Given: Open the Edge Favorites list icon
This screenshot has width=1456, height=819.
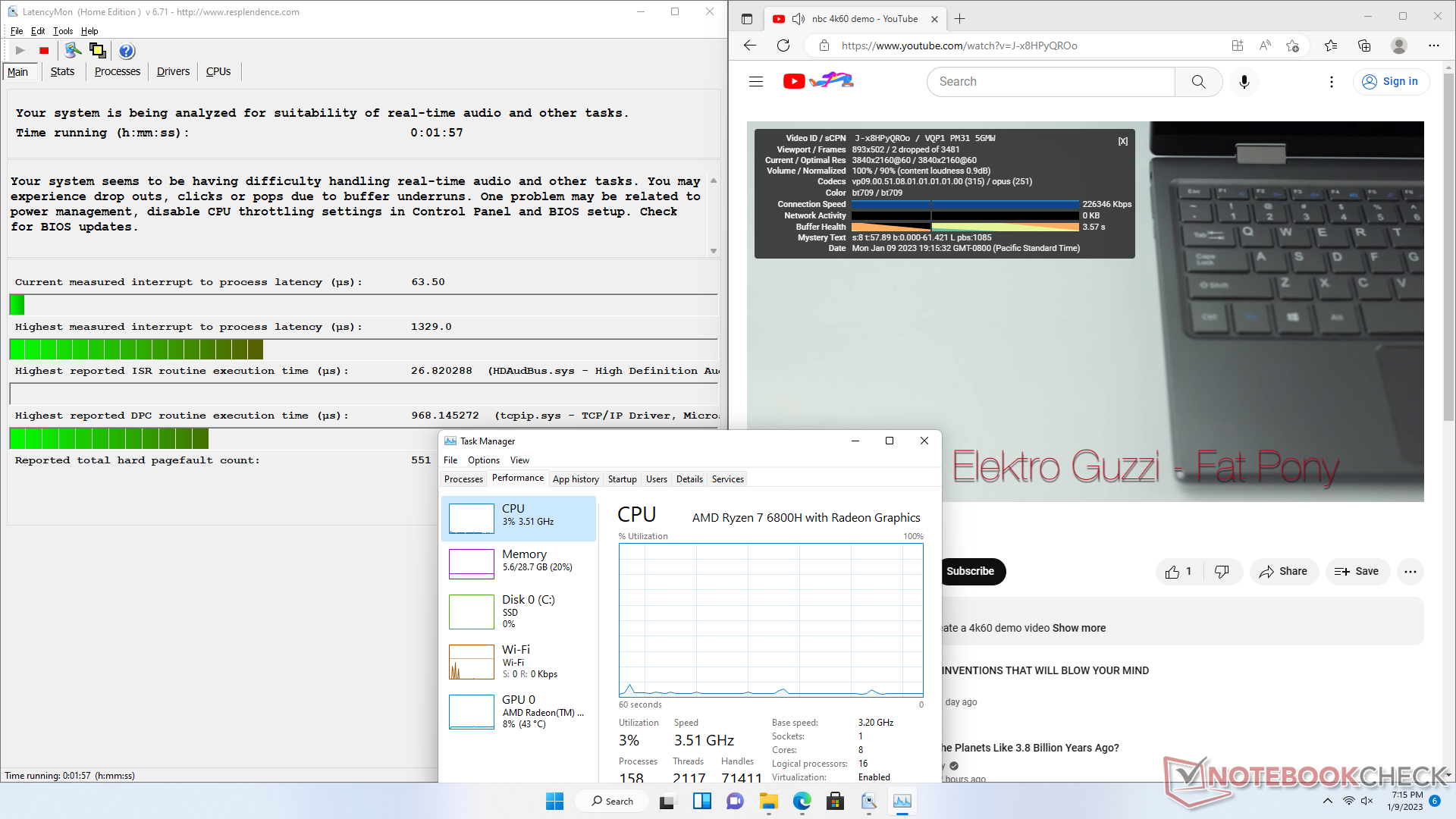Looking at the screenshot, I should point(1331,45).
